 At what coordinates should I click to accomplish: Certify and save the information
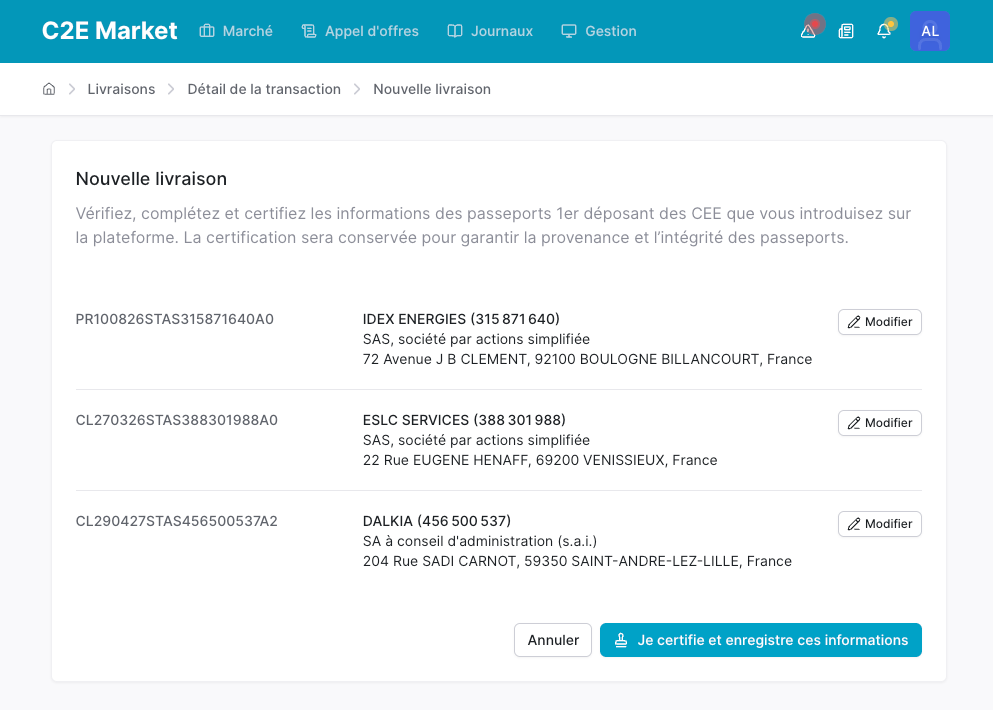click(x=761, y=640)
